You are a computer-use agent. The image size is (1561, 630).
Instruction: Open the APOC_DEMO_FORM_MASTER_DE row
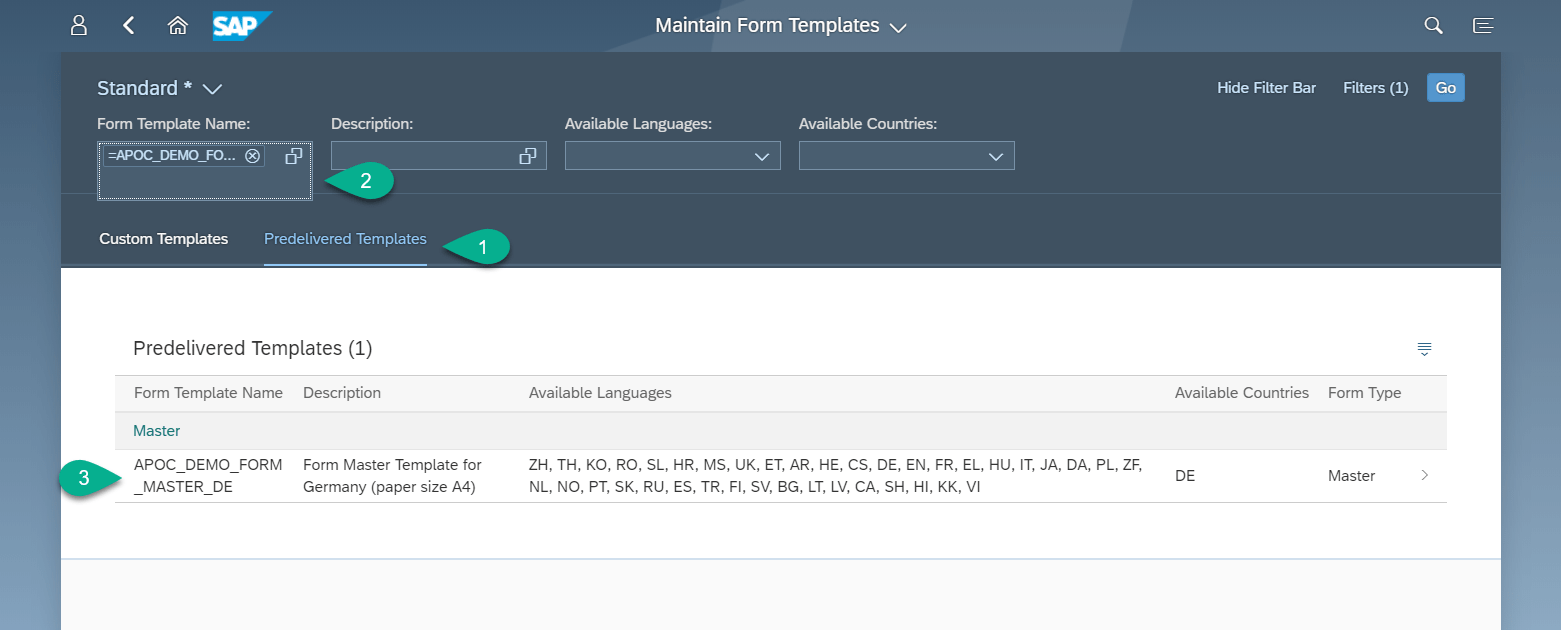coord(780,476)
